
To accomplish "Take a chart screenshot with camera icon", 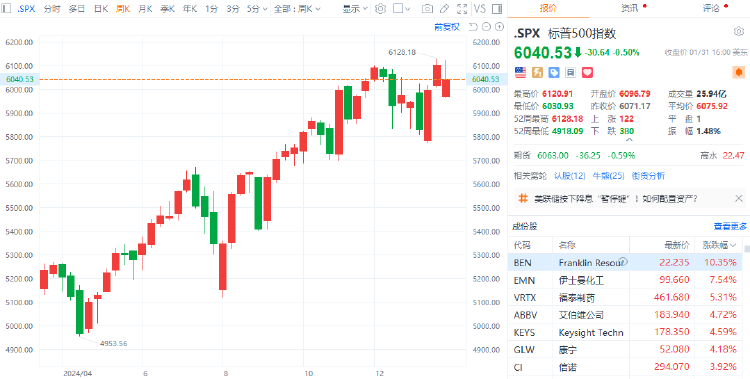I will coord(428,9).
